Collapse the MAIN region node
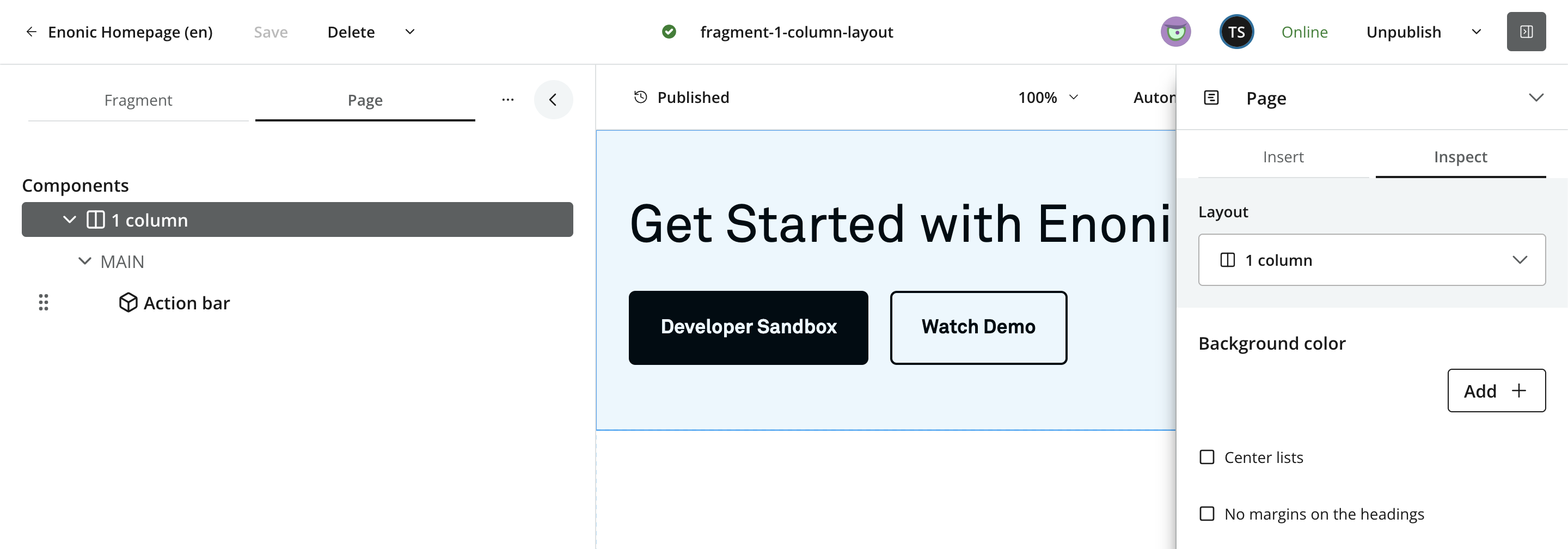The height and width of the screenshot is (549, 1568). click(84, 261)
